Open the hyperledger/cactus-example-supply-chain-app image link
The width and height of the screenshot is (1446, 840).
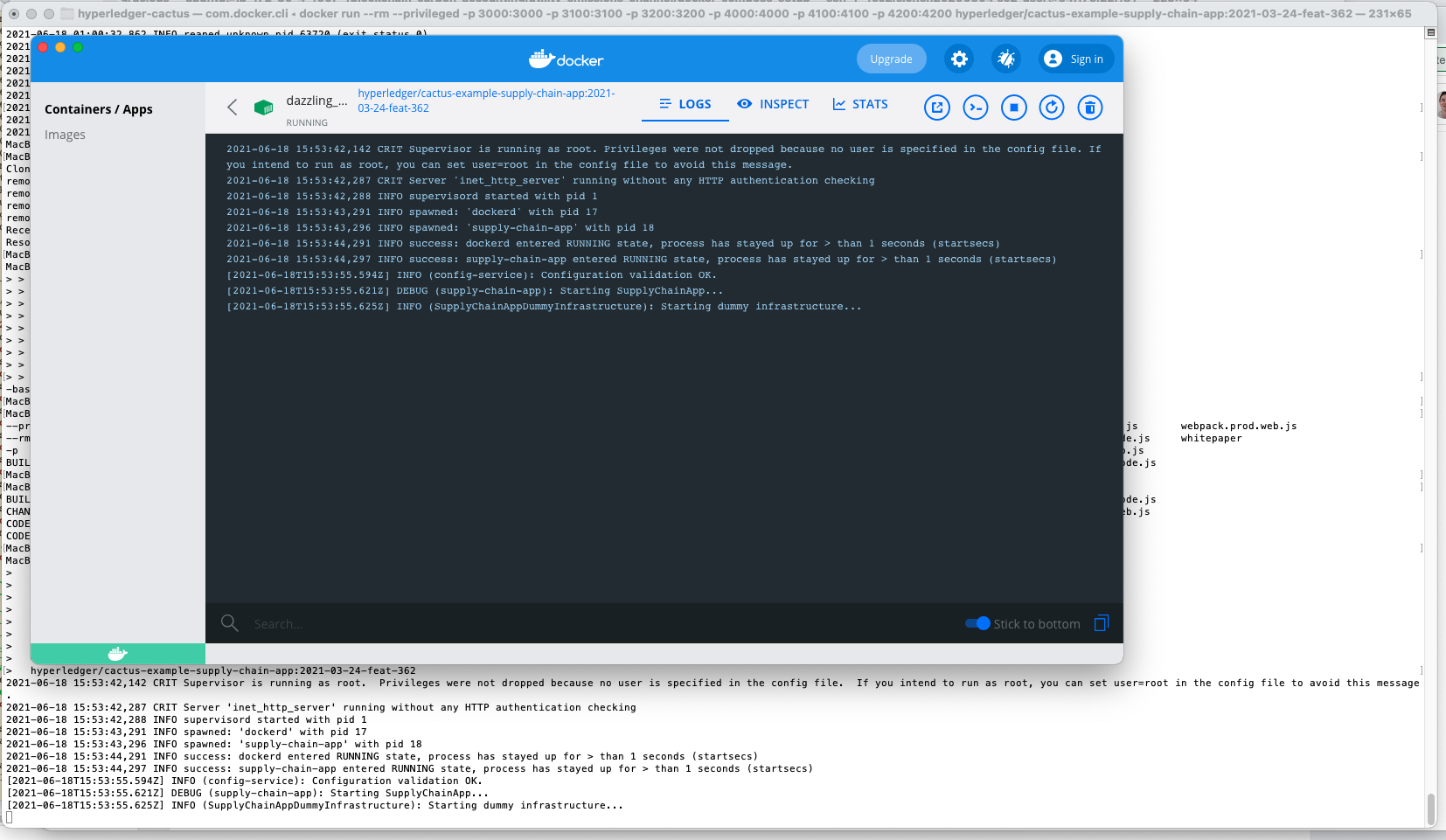486,100
